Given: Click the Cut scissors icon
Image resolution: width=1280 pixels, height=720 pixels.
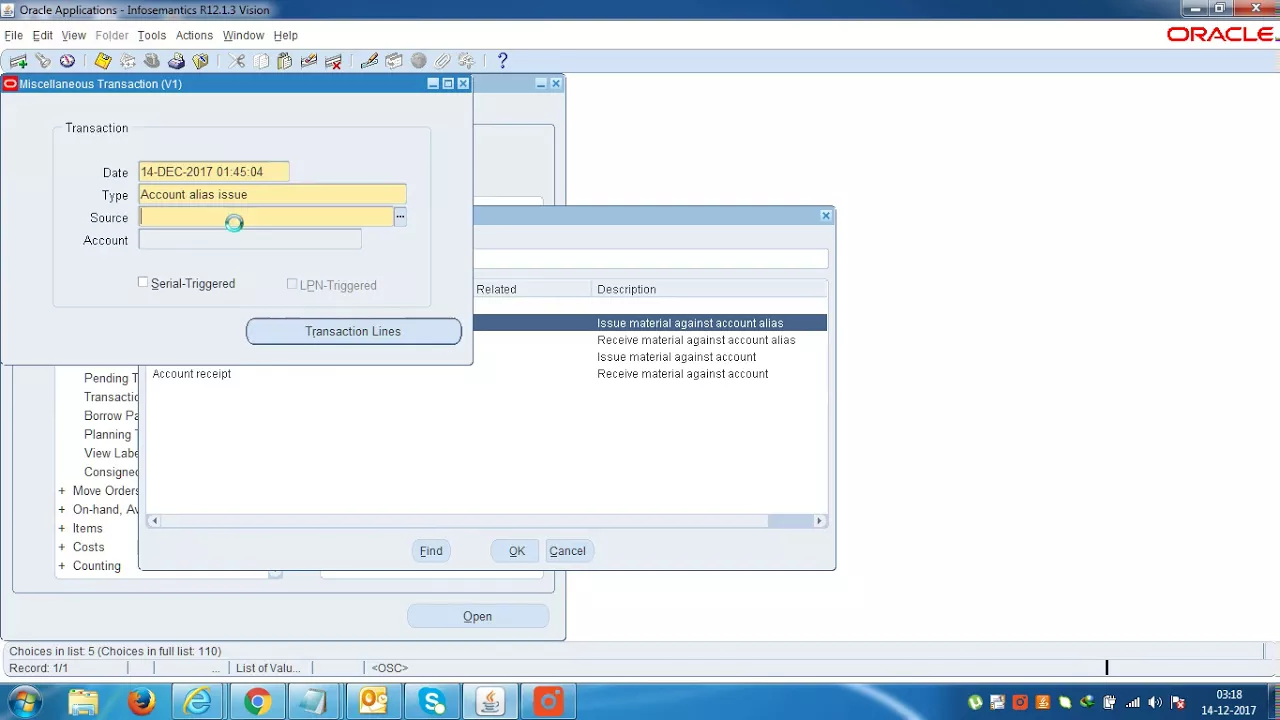Looking at the screenshot, I should [237, 61].
